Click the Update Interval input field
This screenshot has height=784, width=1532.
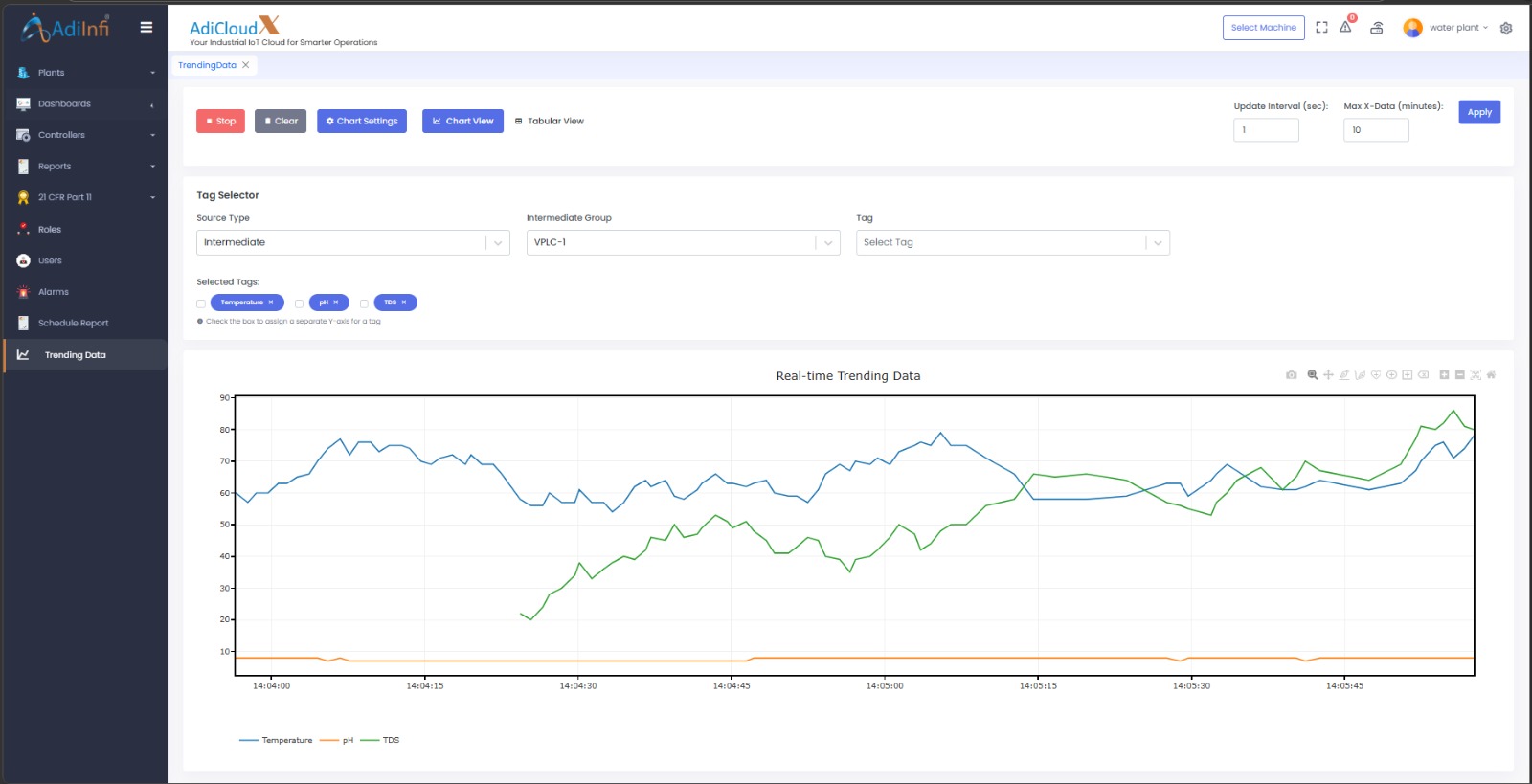[x=1266, y=130]
